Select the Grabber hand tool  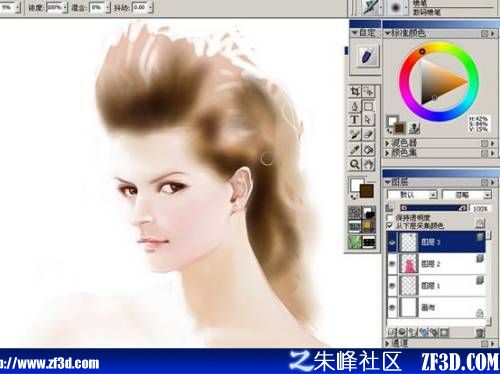pyautogui.click(x=368, y=164)
